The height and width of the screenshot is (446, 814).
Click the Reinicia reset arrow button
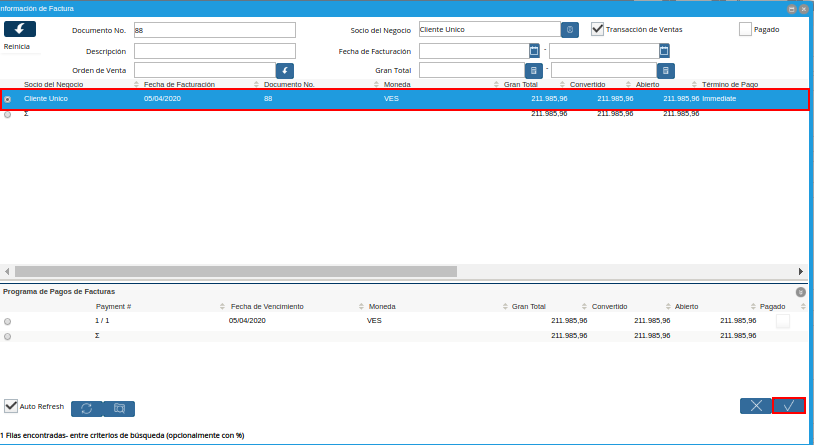(19, 30)
